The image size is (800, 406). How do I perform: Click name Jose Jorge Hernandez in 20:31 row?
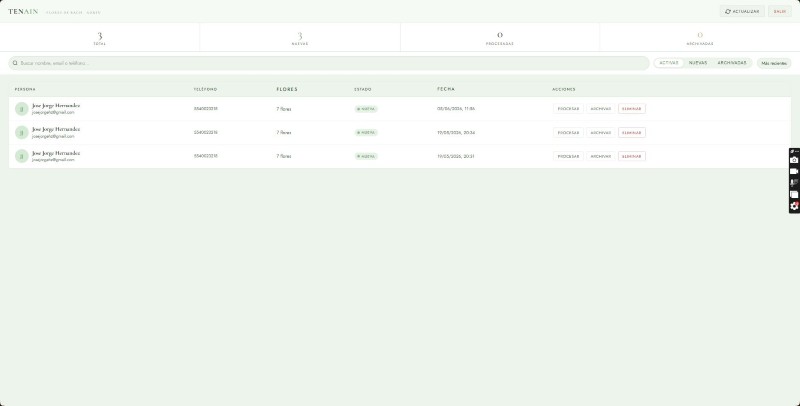(x=56, y=153)
